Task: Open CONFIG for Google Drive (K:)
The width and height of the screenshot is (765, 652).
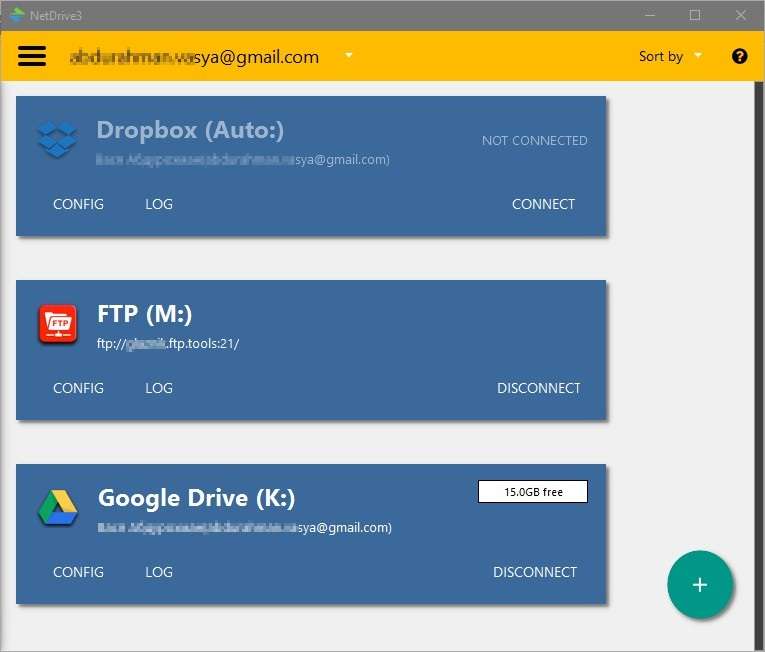Action: pos(78,572)
